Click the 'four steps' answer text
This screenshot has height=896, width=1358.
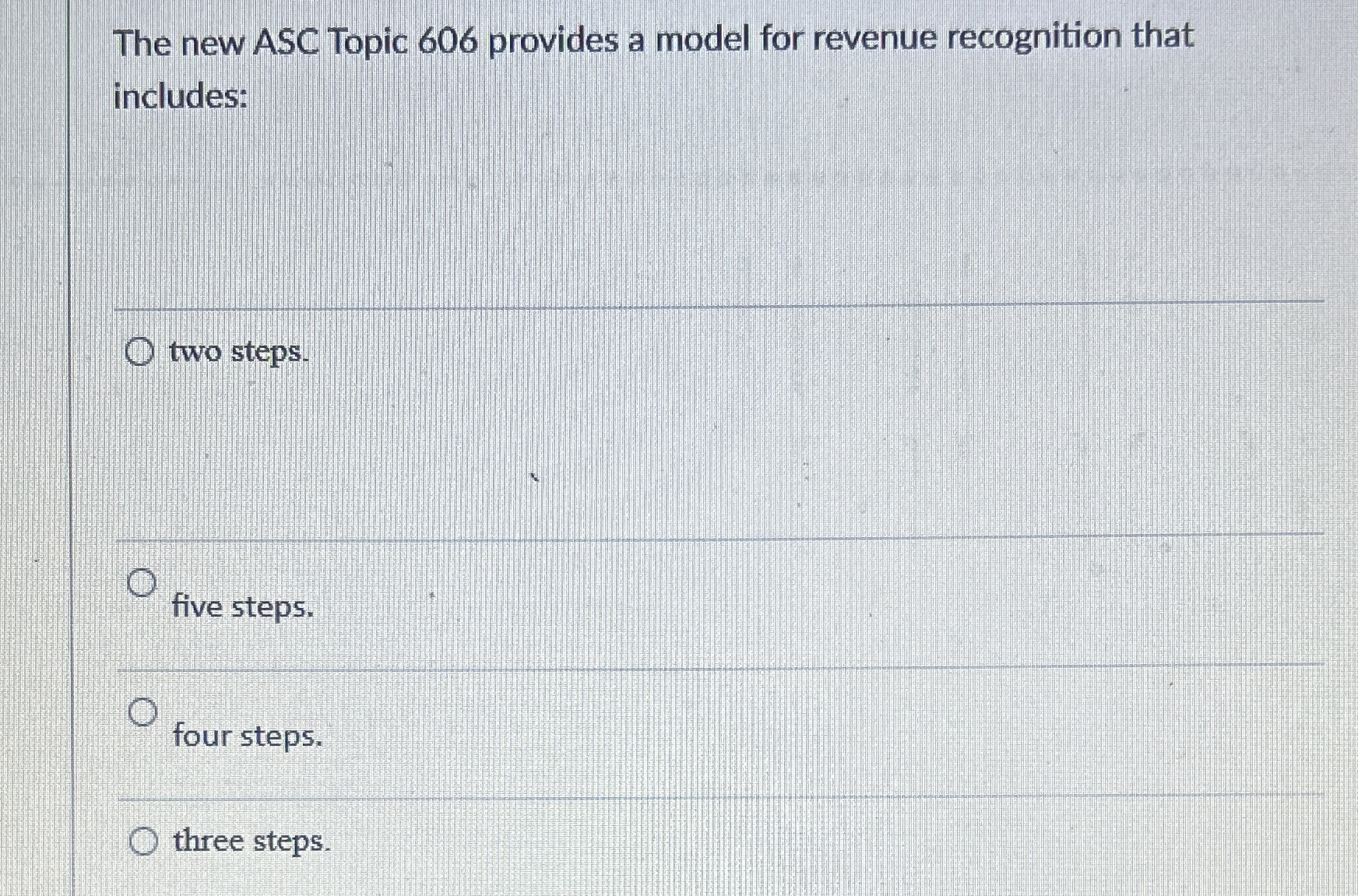[246, 736]
